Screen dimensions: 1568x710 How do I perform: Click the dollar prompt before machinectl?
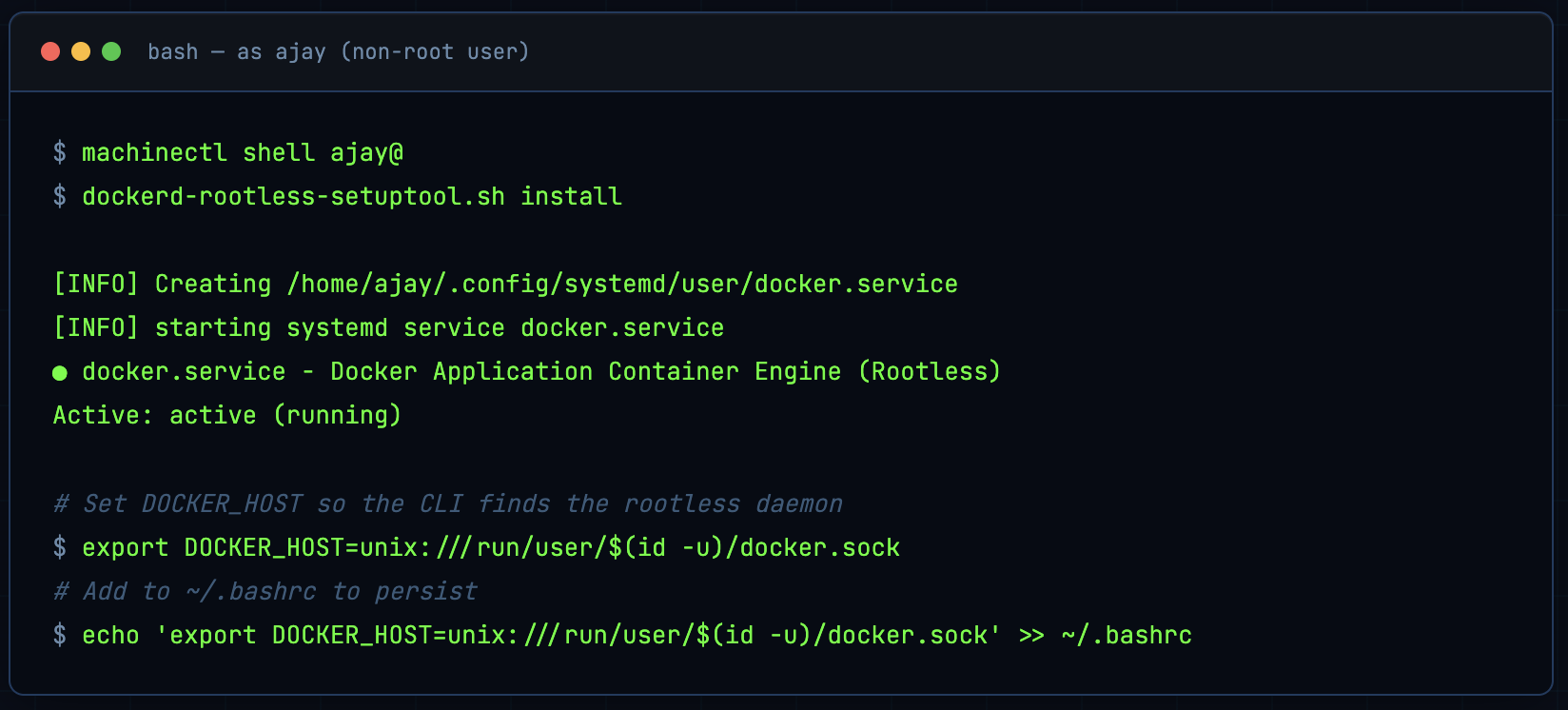pyautogui.click(x=60, y=152)
